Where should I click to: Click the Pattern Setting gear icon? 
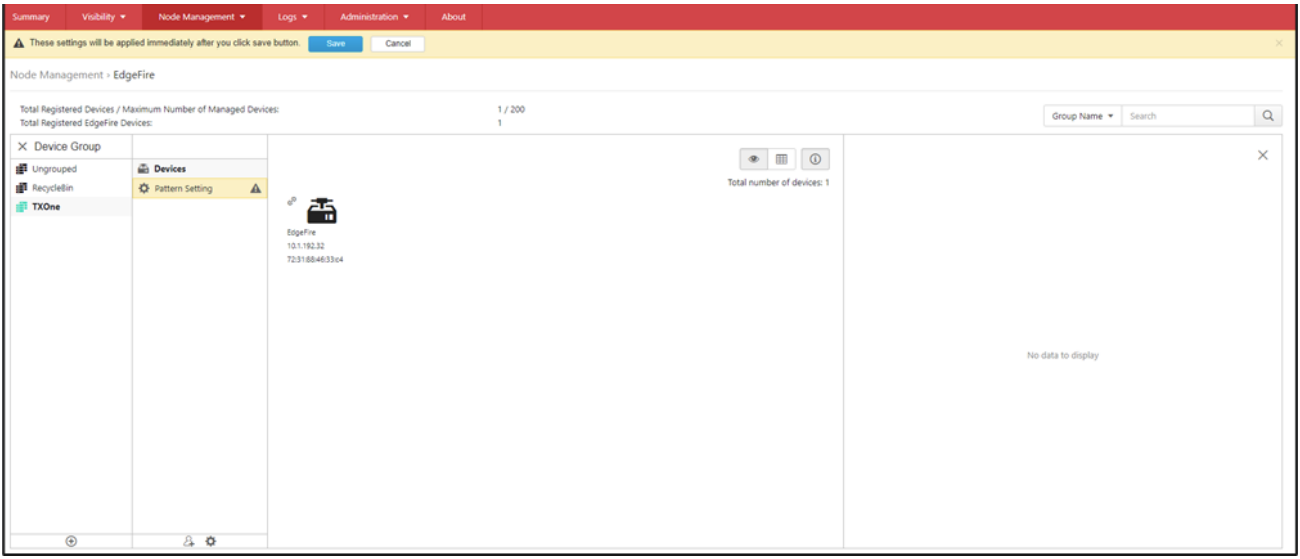(144, 188)
